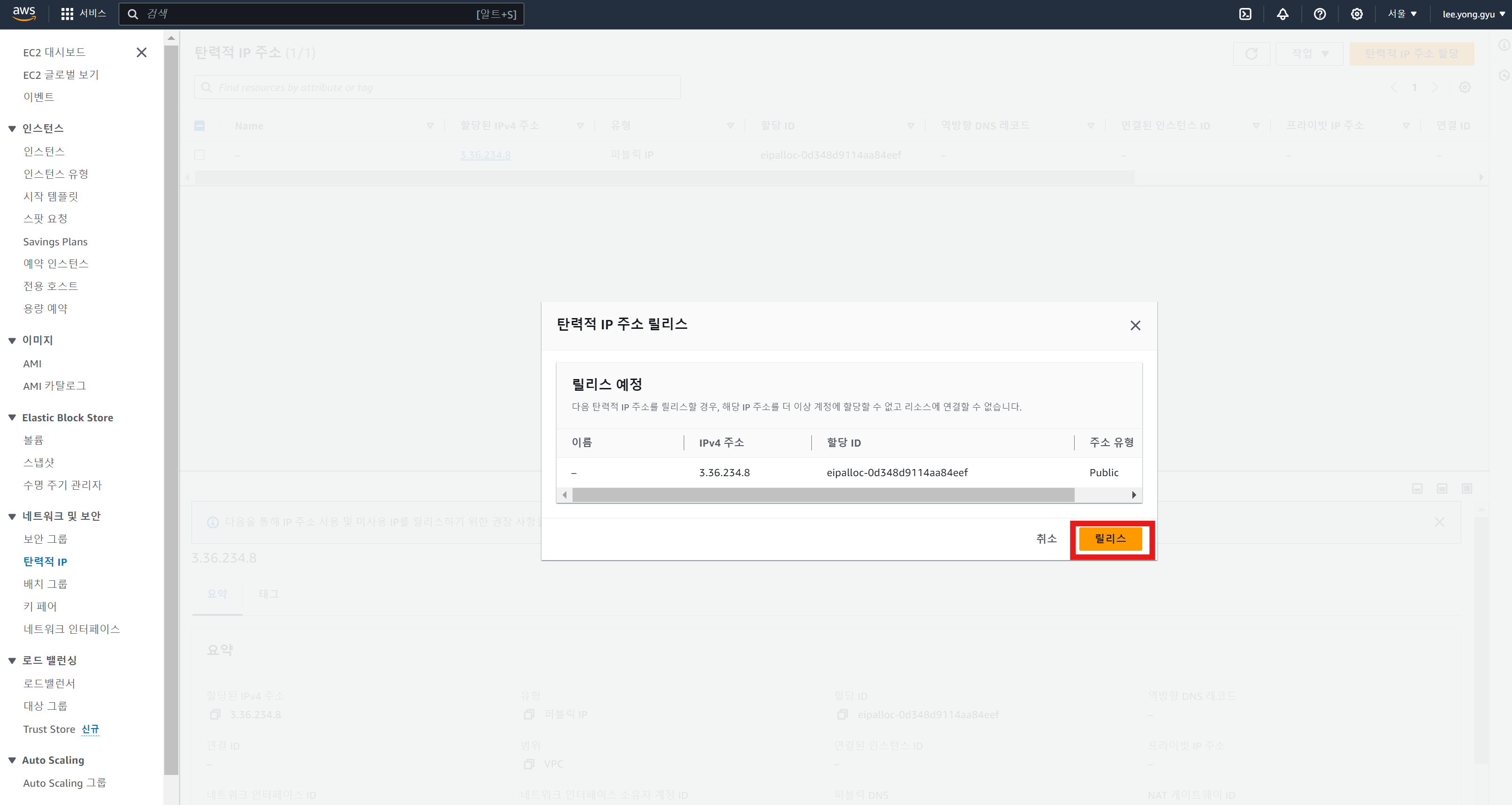Toggle the select-all checkbox in table header
This screenshot has width=1512, height=805.
click(x=199, y=126)
